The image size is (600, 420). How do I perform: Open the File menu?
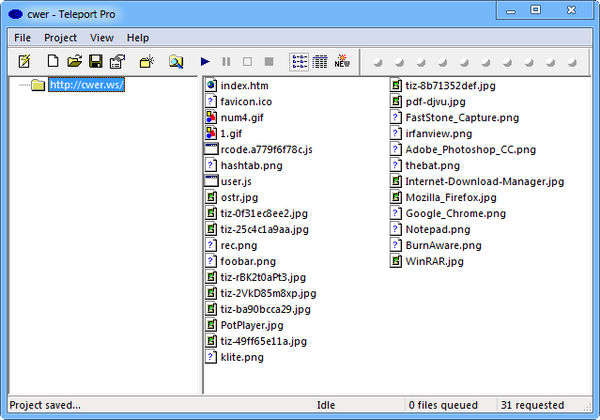click(x=22, y=37)
